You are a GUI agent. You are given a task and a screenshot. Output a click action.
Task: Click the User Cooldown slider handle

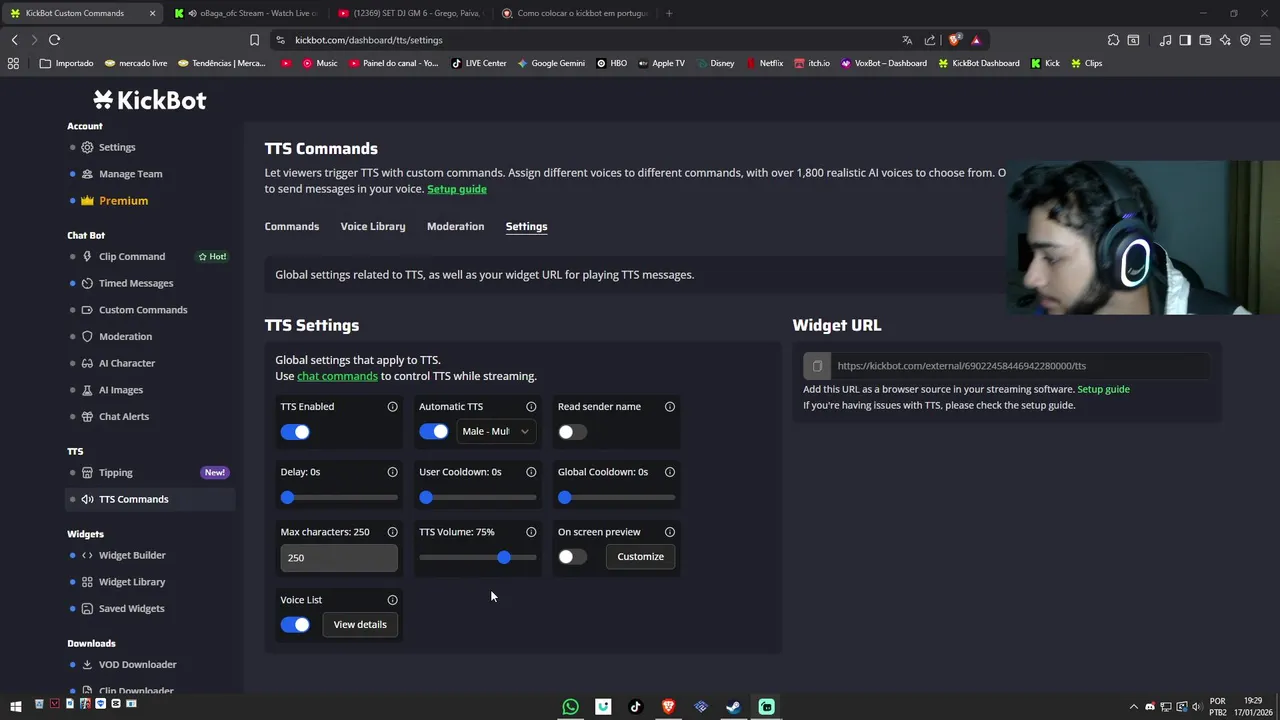click(426, 497)
